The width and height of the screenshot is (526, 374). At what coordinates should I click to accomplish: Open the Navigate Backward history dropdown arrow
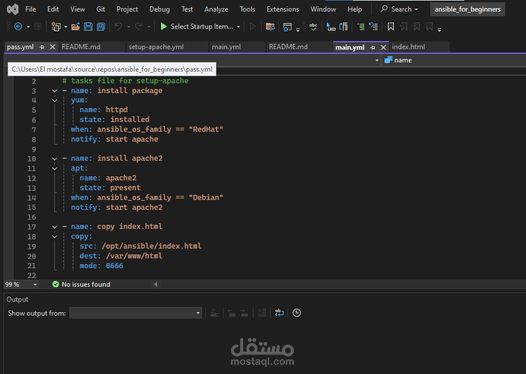click(28, 27)
